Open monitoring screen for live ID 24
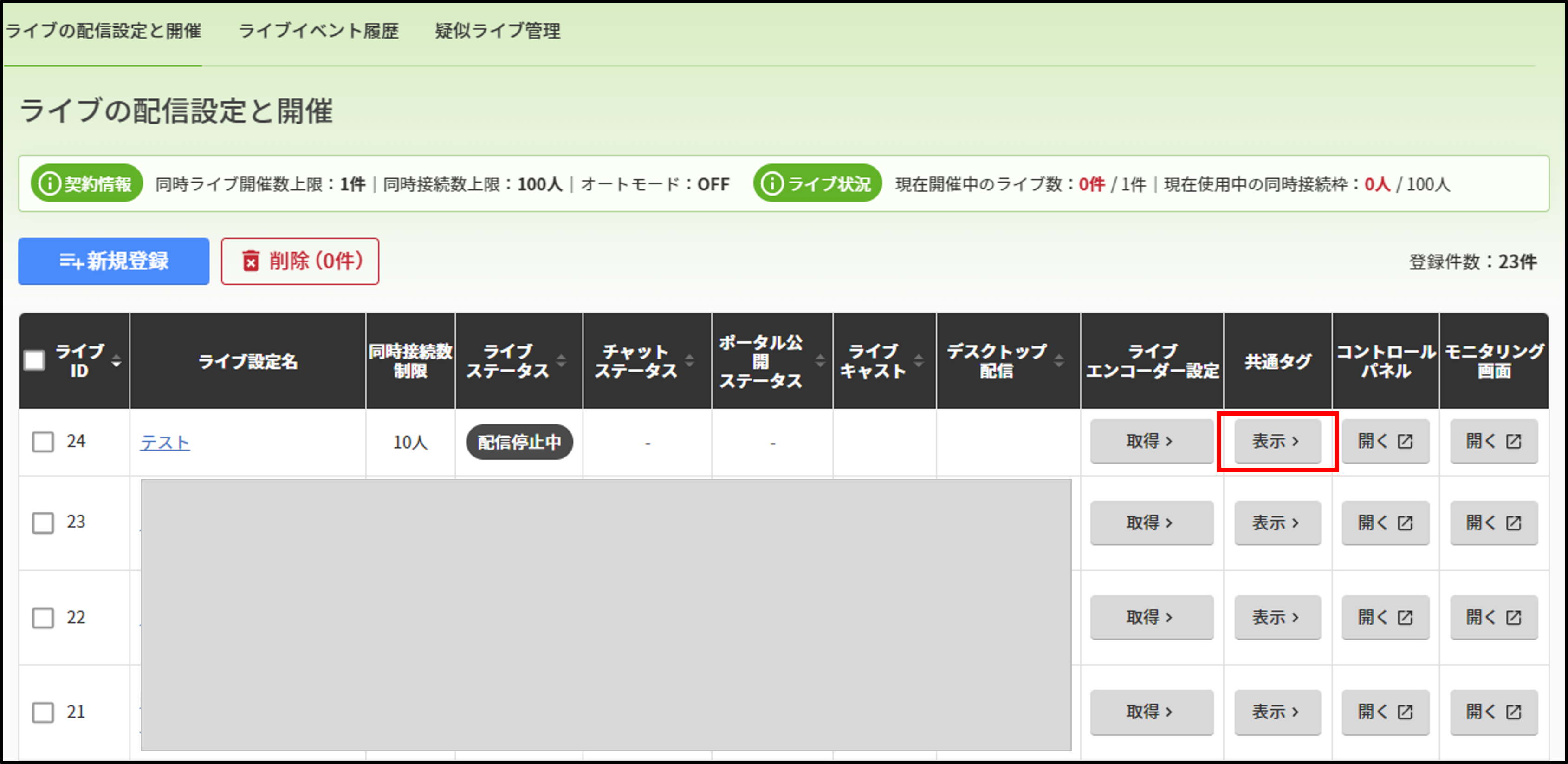The width and height of the screenshot is (1568, 764). click(x=1494, y=442)
